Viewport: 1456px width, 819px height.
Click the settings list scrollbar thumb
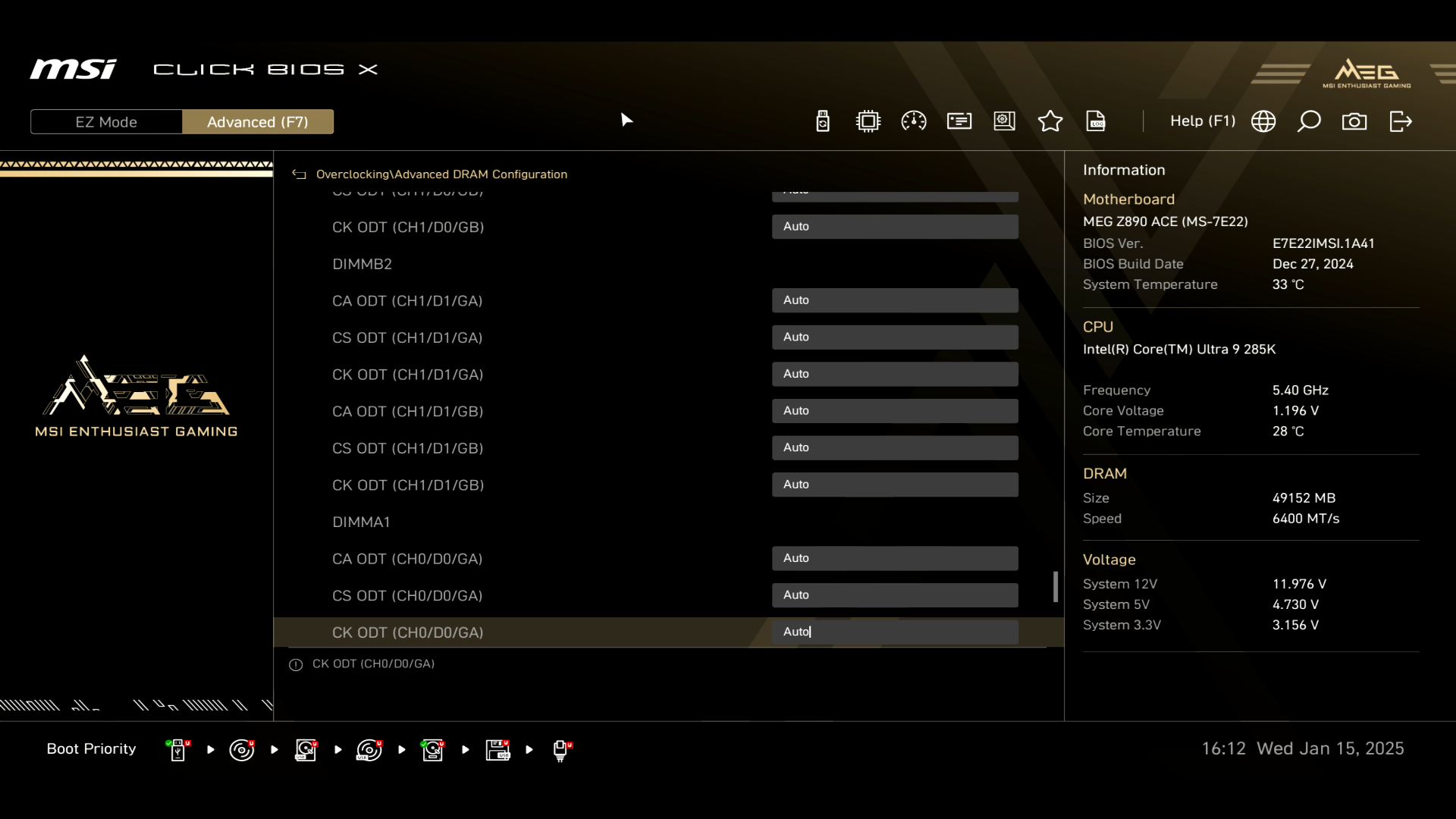[1055, 587]
